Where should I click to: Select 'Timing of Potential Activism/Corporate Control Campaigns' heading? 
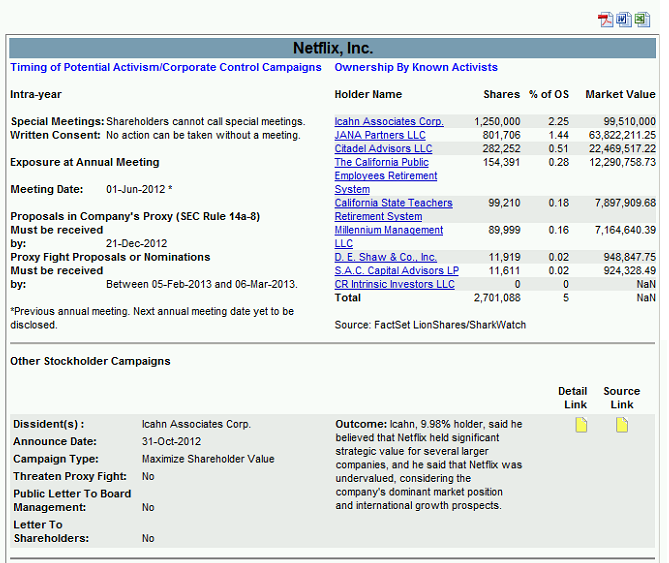(166, 67)
